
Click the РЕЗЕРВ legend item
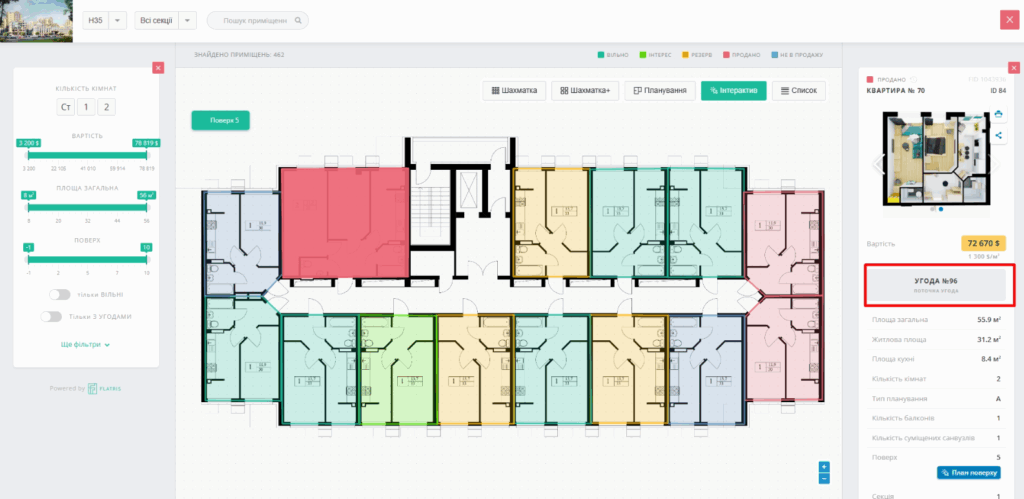[x=697, y=55]
